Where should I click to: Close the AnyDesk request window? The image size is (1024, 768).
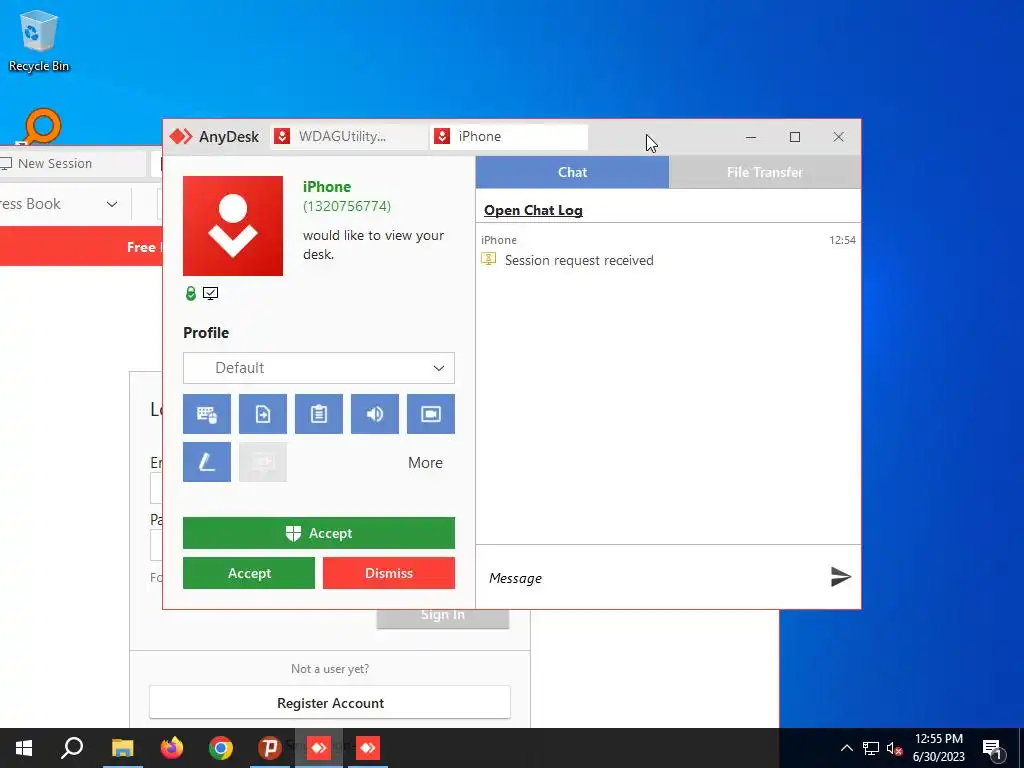[839, 136]
